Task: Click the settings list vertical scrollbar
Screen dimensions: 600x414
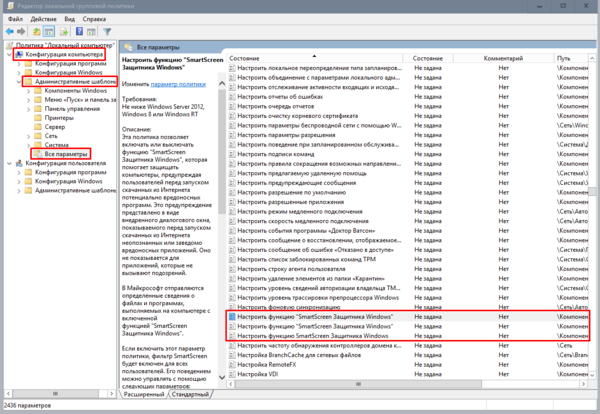Action: (594, 200)
